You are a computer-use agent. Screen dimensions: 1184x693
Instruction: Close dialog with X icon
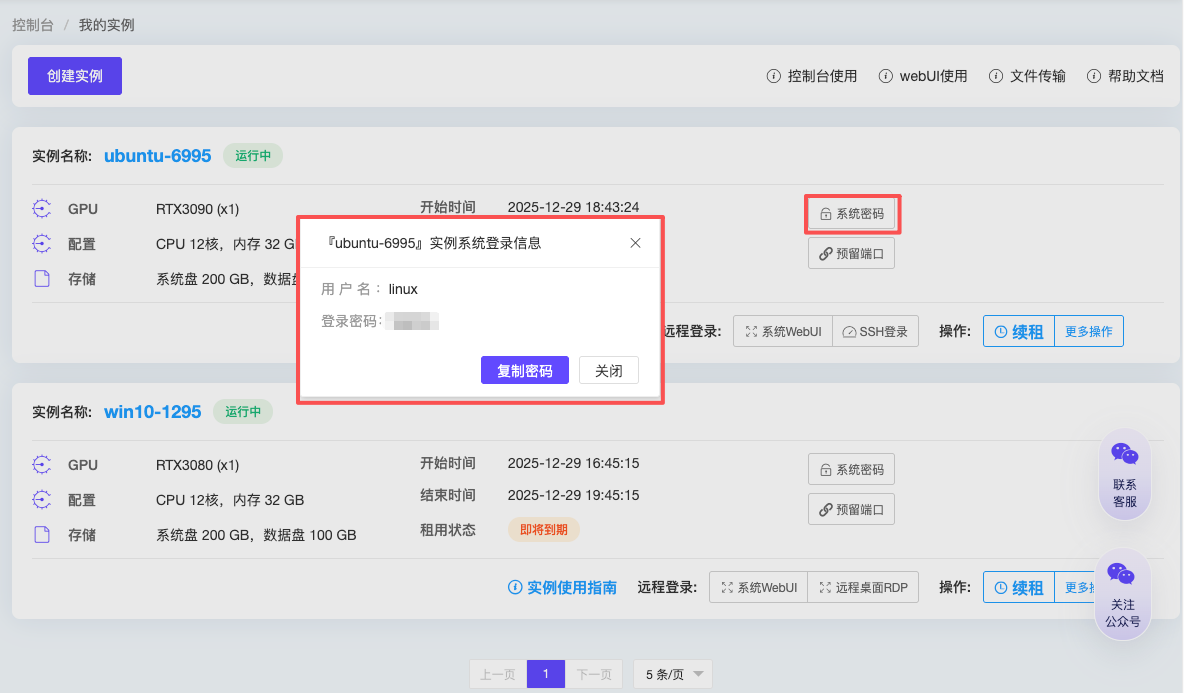(x=635, y=243)
